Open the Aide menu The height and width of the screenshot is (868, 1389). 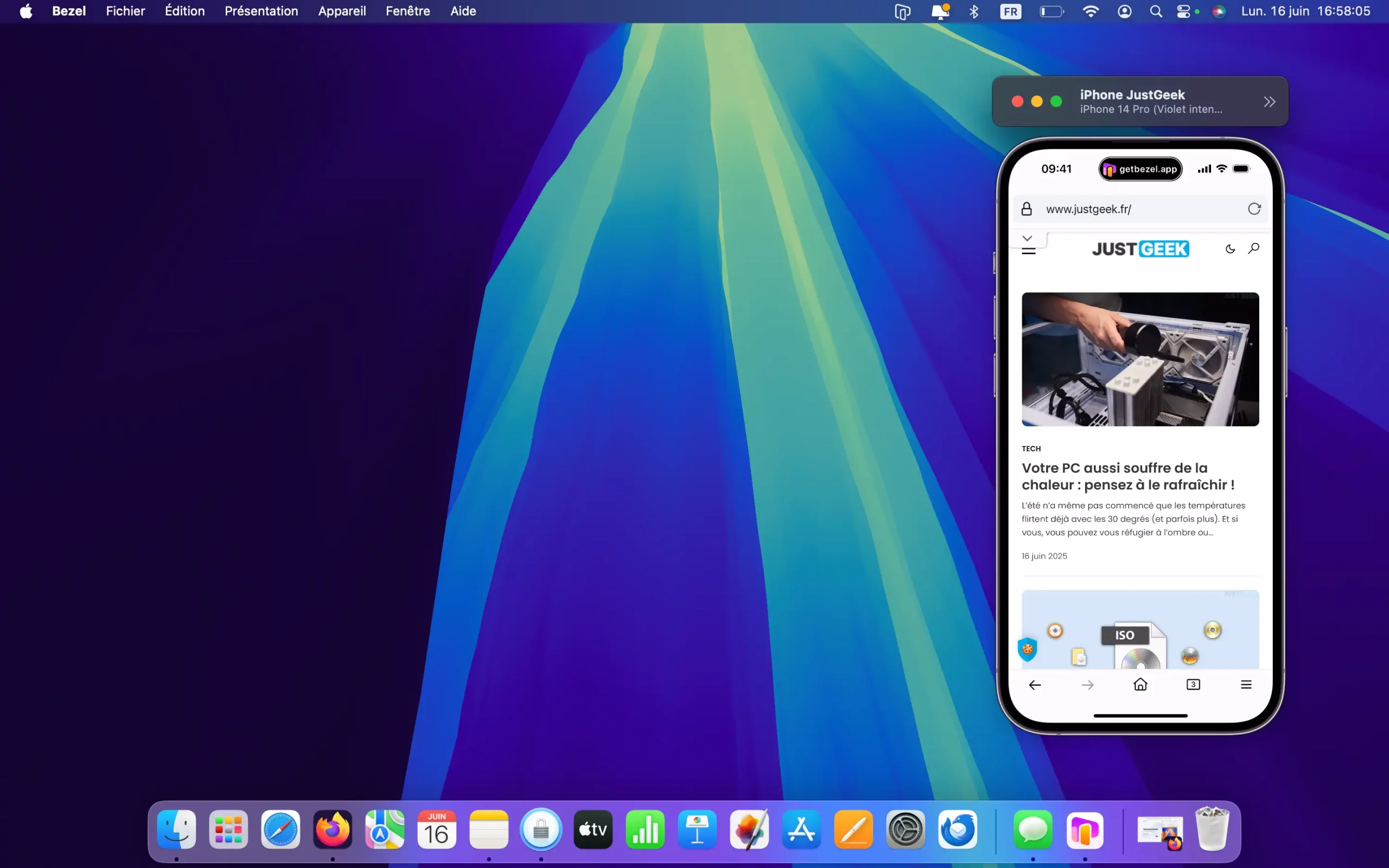(463, 11)
